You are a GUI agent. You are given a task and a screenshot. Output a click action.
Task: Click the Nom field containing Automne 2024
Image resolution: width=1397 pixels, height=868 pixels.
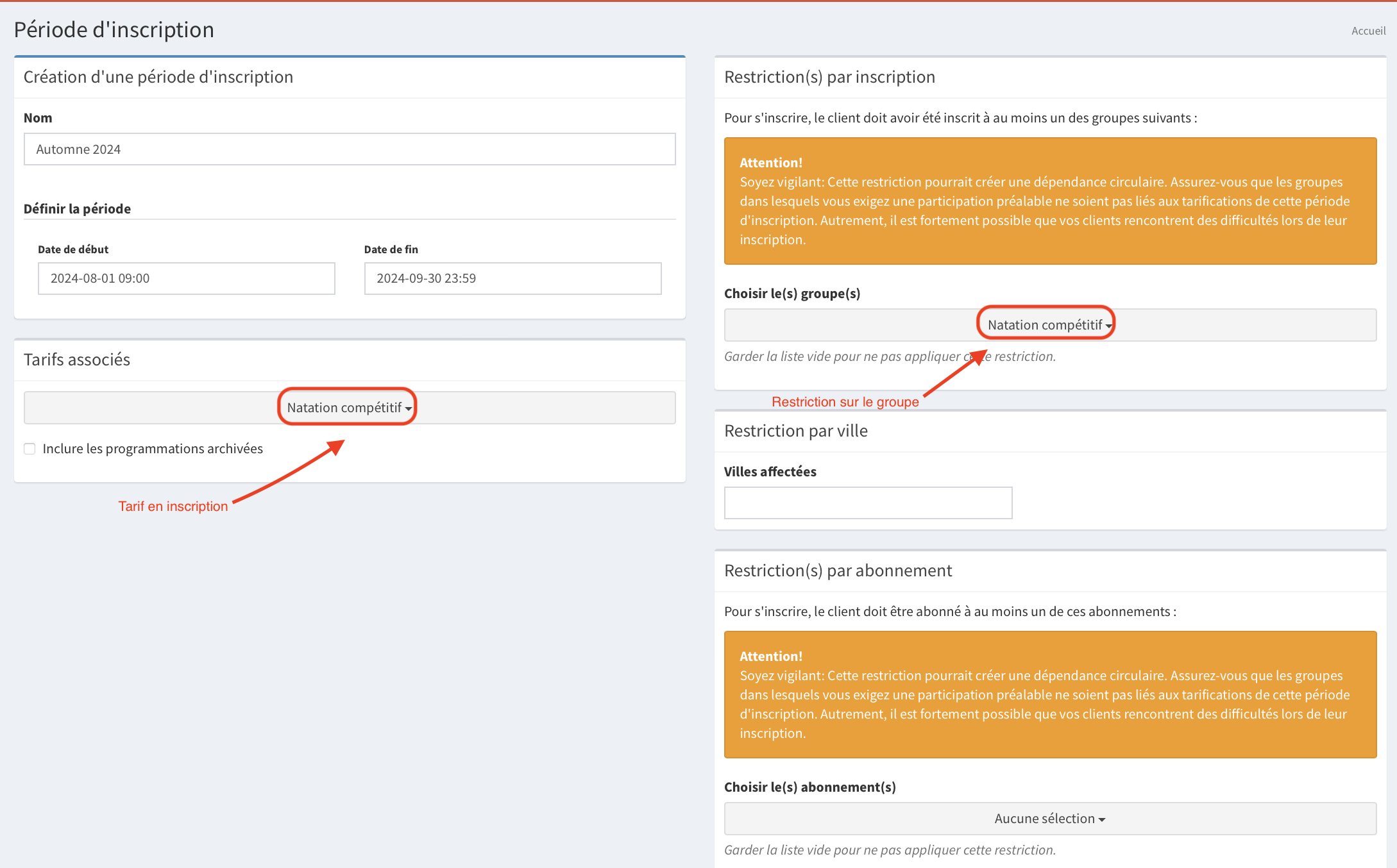[350, 149]
